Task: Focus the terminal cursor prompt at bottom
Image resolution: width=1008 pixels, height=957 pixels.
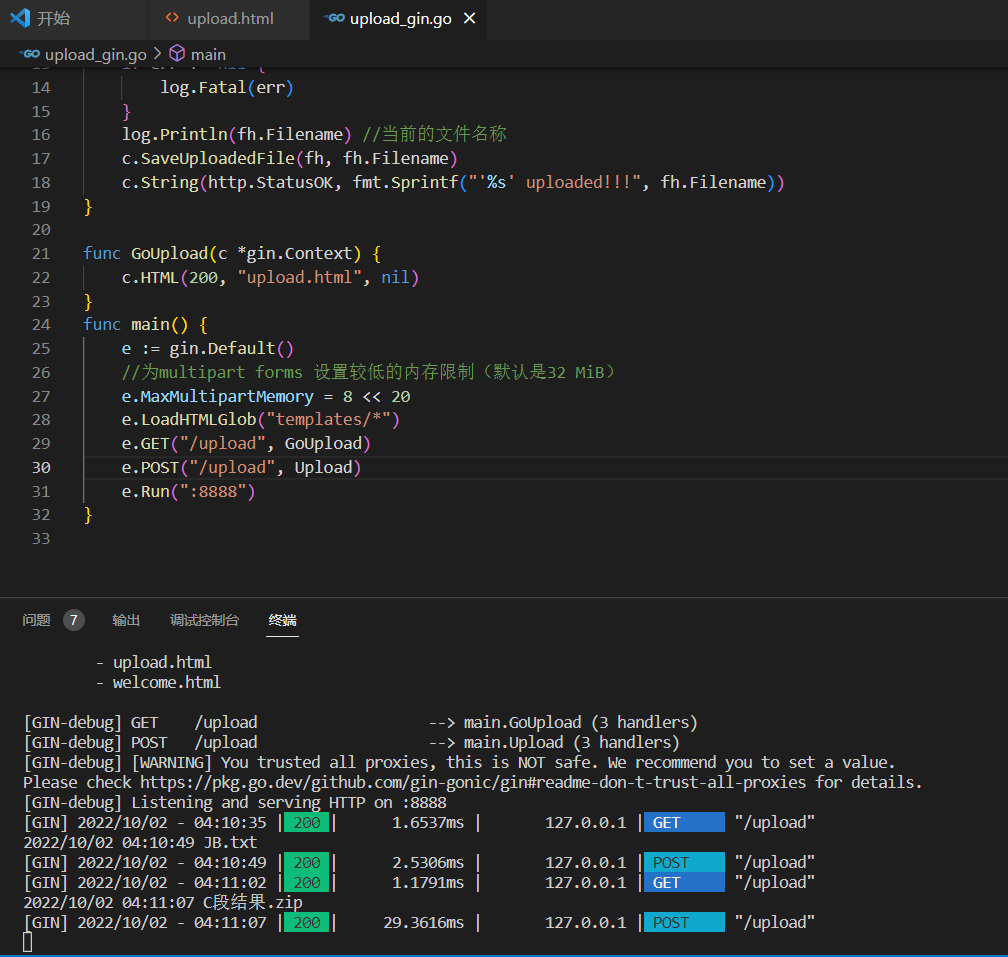Action: point(28,941)
